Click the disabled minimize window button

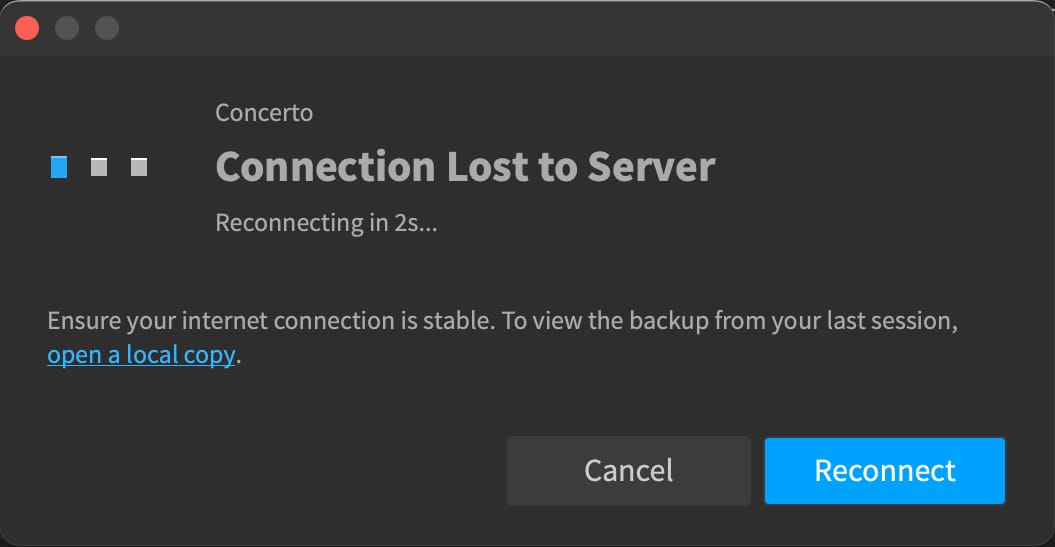click(x=67, y=28)
